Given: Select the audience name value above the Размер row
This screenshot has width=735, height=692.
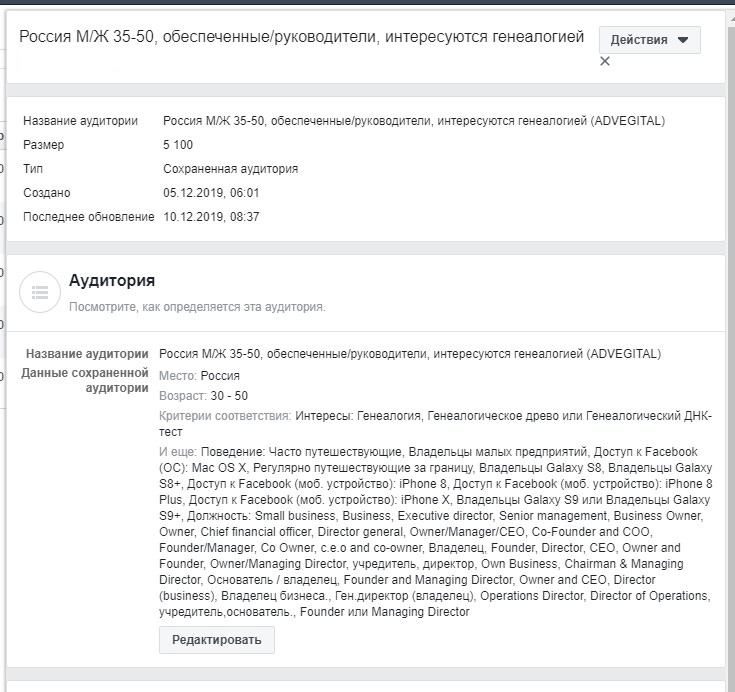Looking at the screenshot, I should pos(413,121).
